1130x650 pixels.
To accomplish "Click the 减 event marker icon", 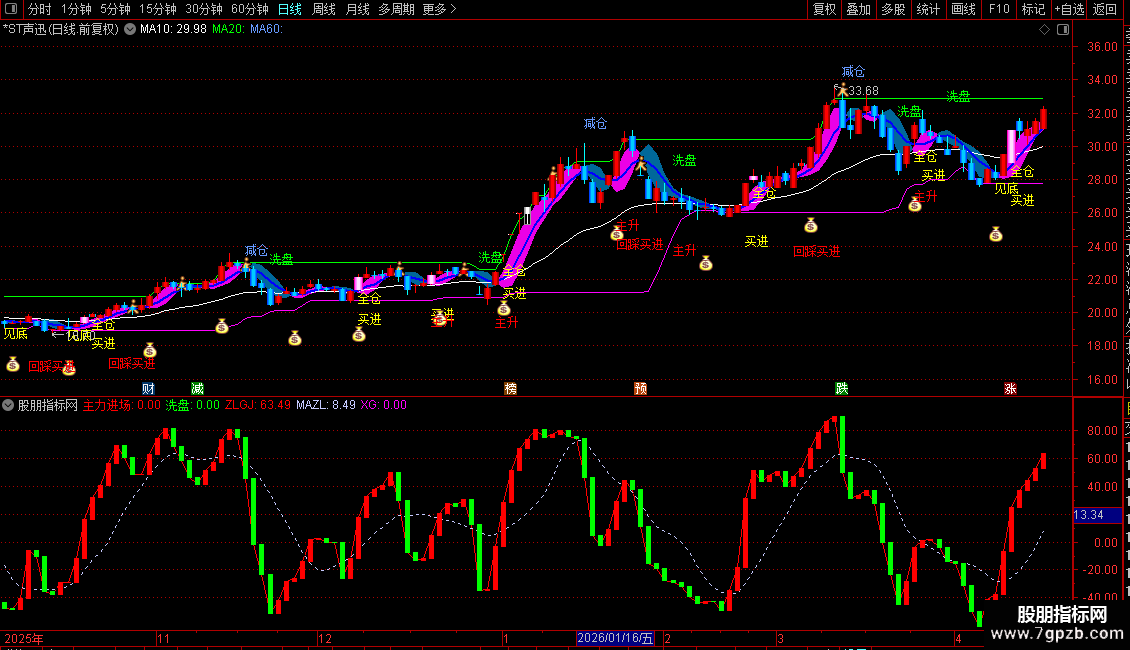I will [x=197, y=388].
